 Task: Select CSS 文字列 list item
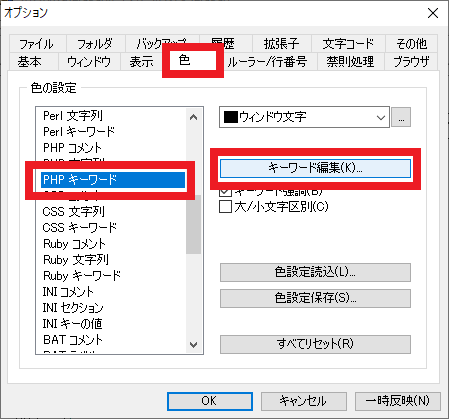(x=74, y=212)
